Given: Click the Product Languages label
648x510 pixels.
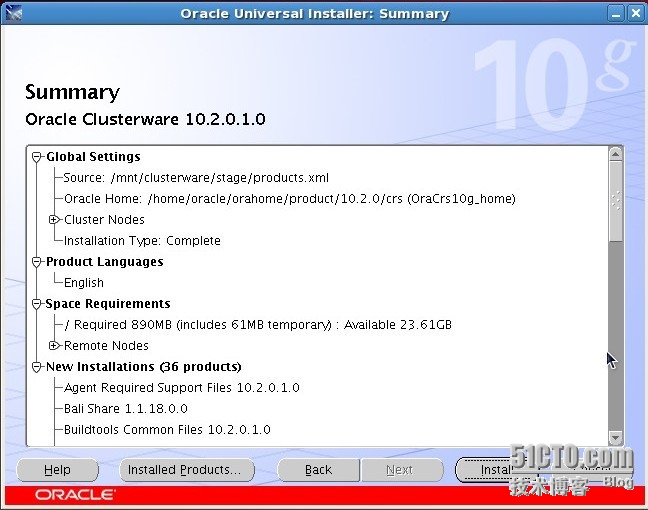Looking at the screenshot, I should [105, 262].
